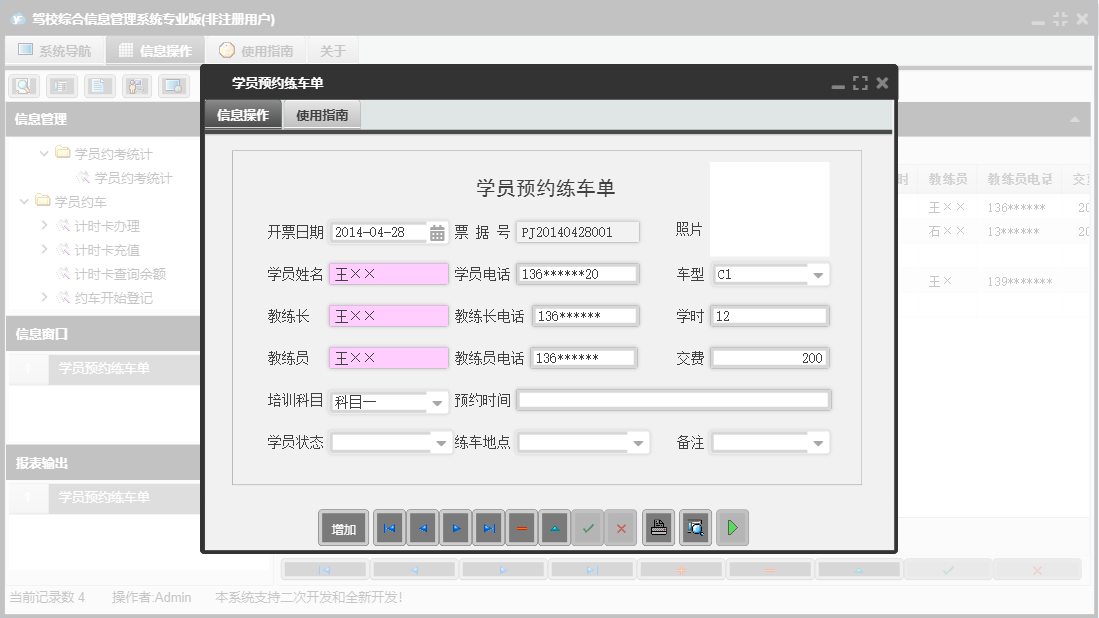This screenshot has height=618, width=1099.
Task: Click the 增加 button to add a record
Action: coord(343,528)
